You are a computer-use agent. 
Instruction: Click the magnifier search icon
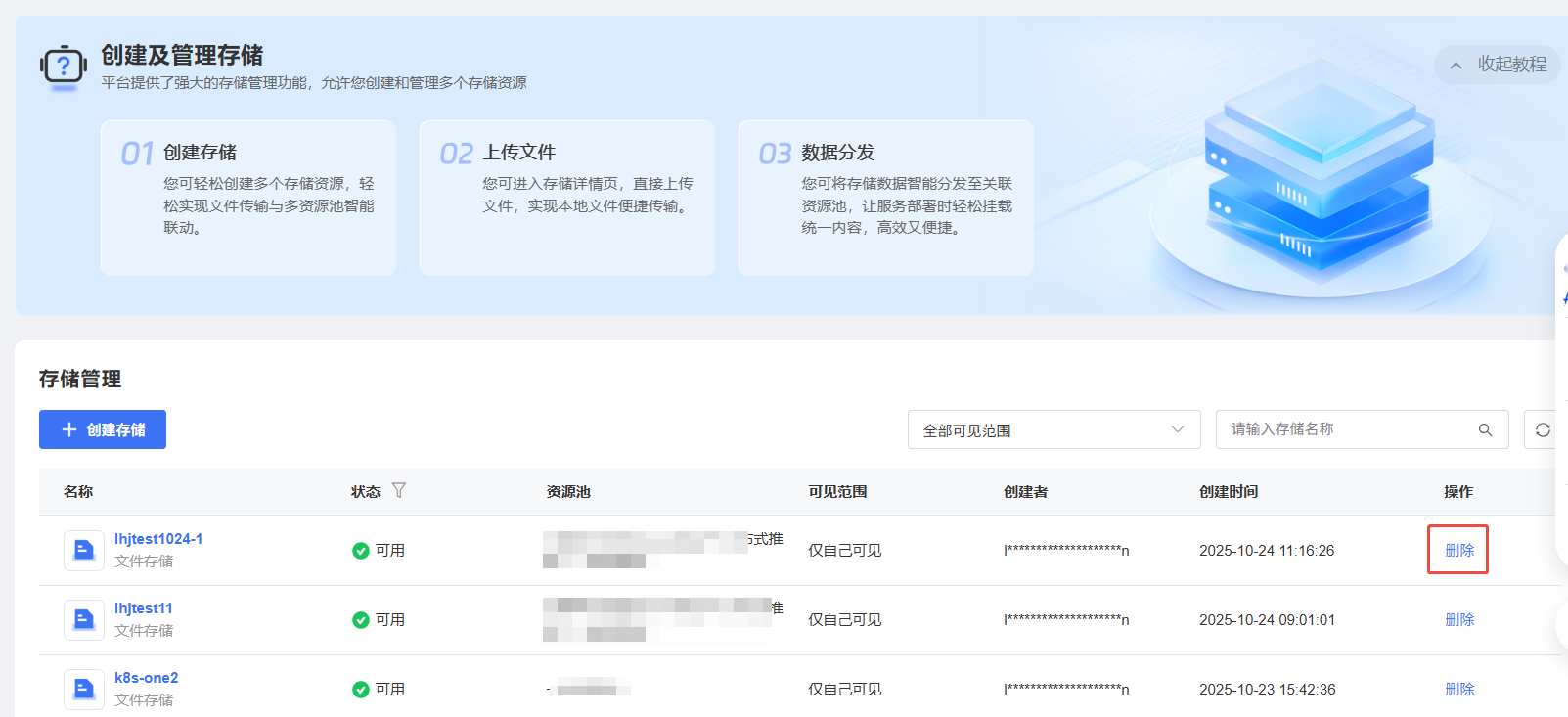pyautogui.click(x=1485, y=430)
